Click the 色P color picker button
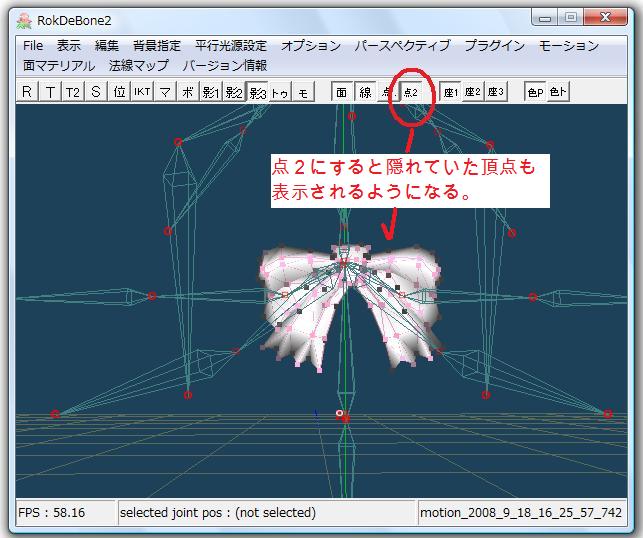 coord(535,92)
